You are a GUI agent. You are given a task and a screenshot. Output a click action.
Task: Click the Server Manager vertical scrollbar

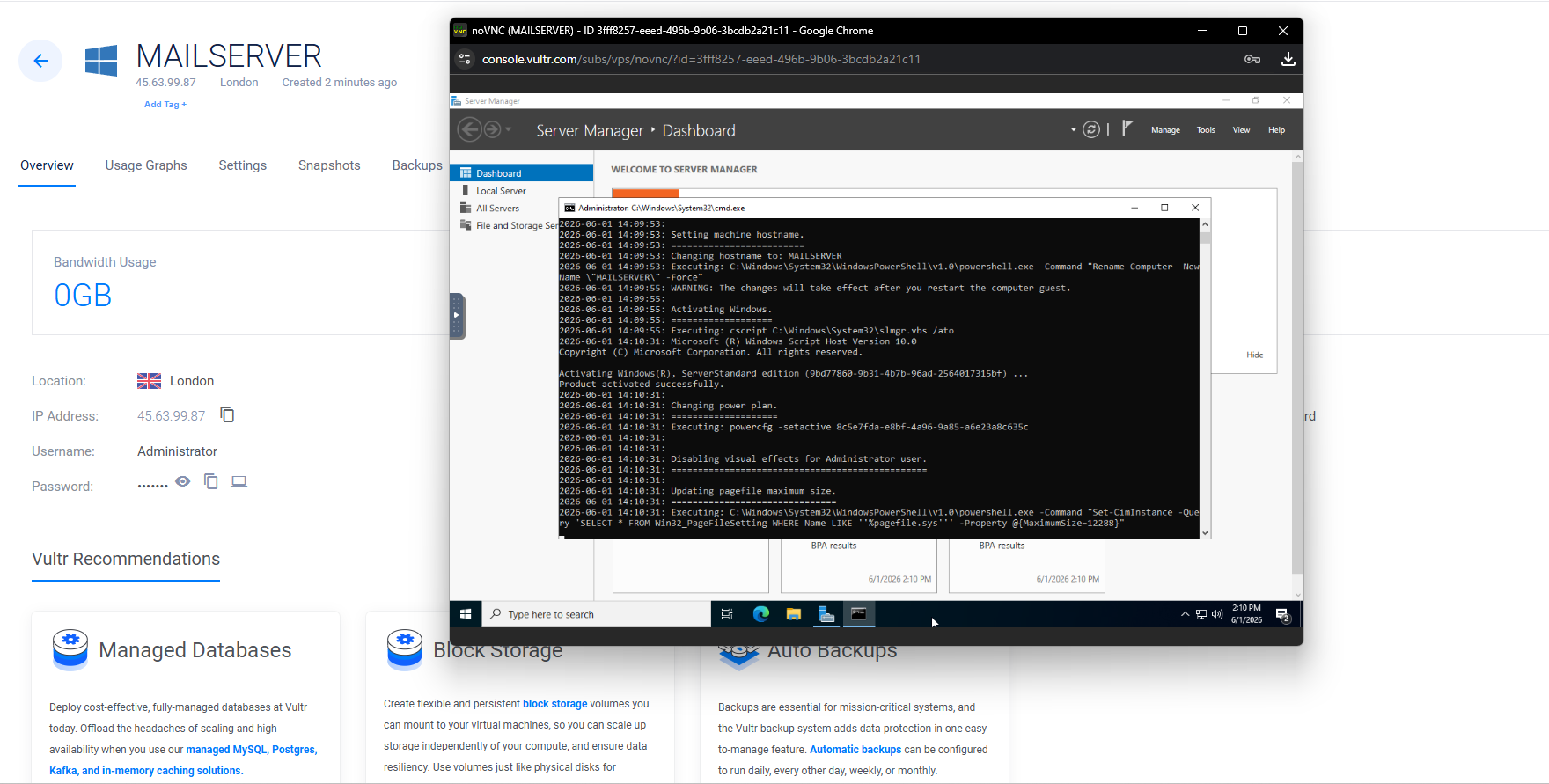pos(1297,370)
